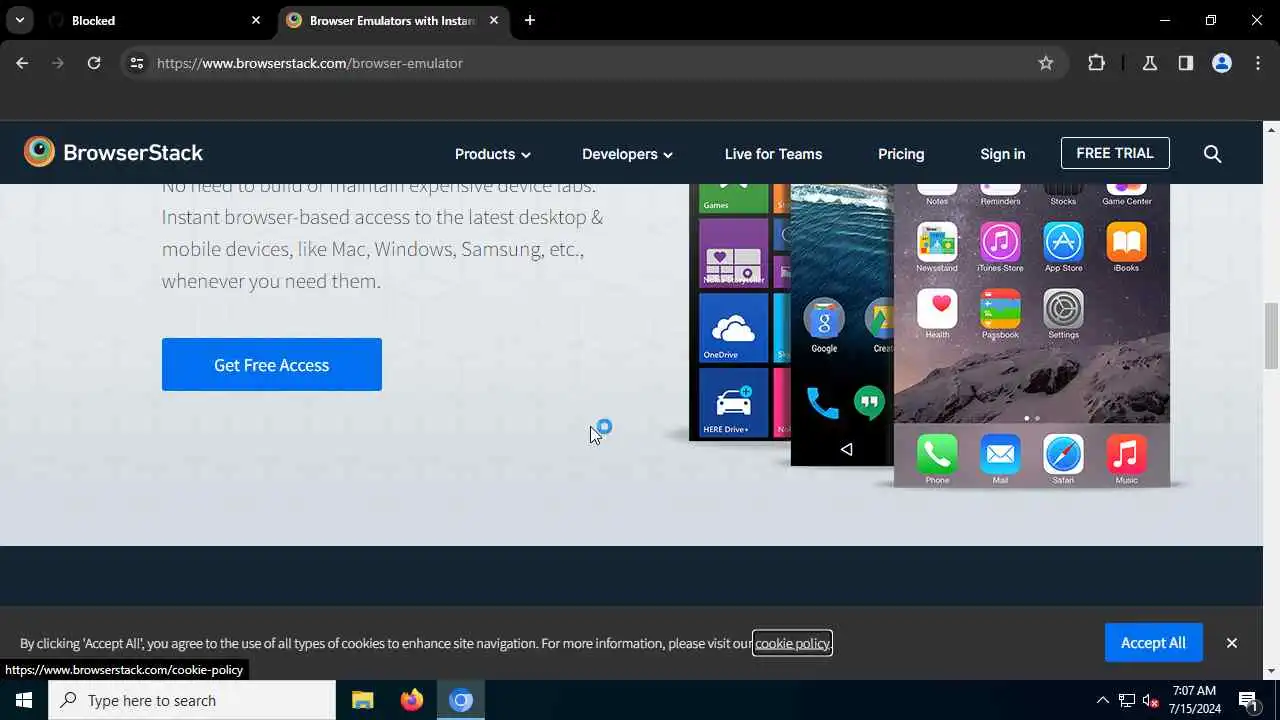The image size is (1280, 720).
Task: Toggle the browser side panel icon
Action: tap(1186, 63)
